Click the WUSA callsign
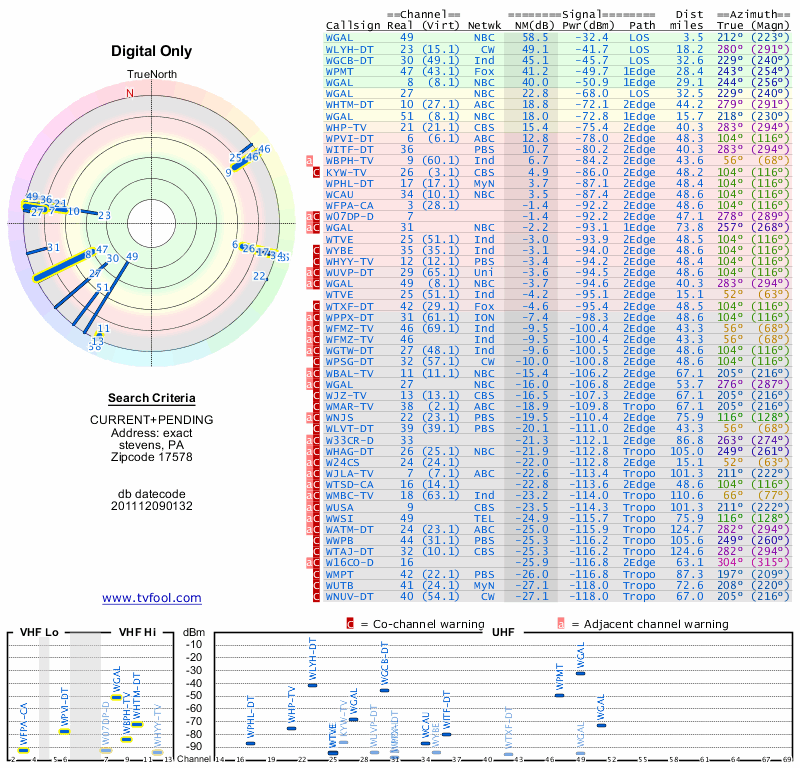The width and height of the screenshot is (800, 768). [339, 508]
